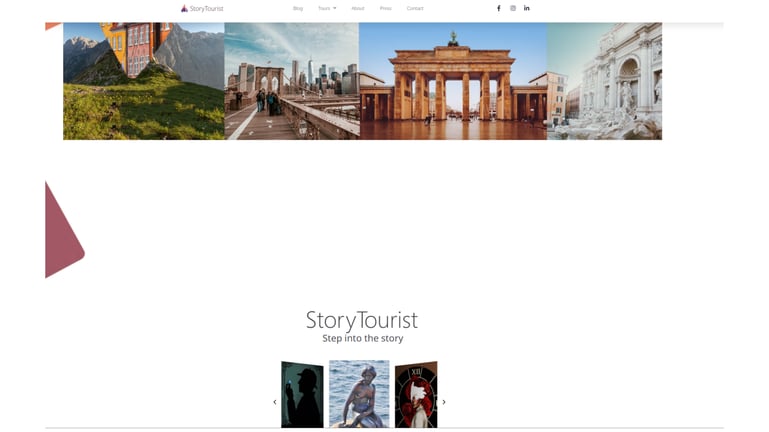769x432 pixels.
Task: Click the carousel previous arrow
Action: pyautogui.click(x=275, y=402)
